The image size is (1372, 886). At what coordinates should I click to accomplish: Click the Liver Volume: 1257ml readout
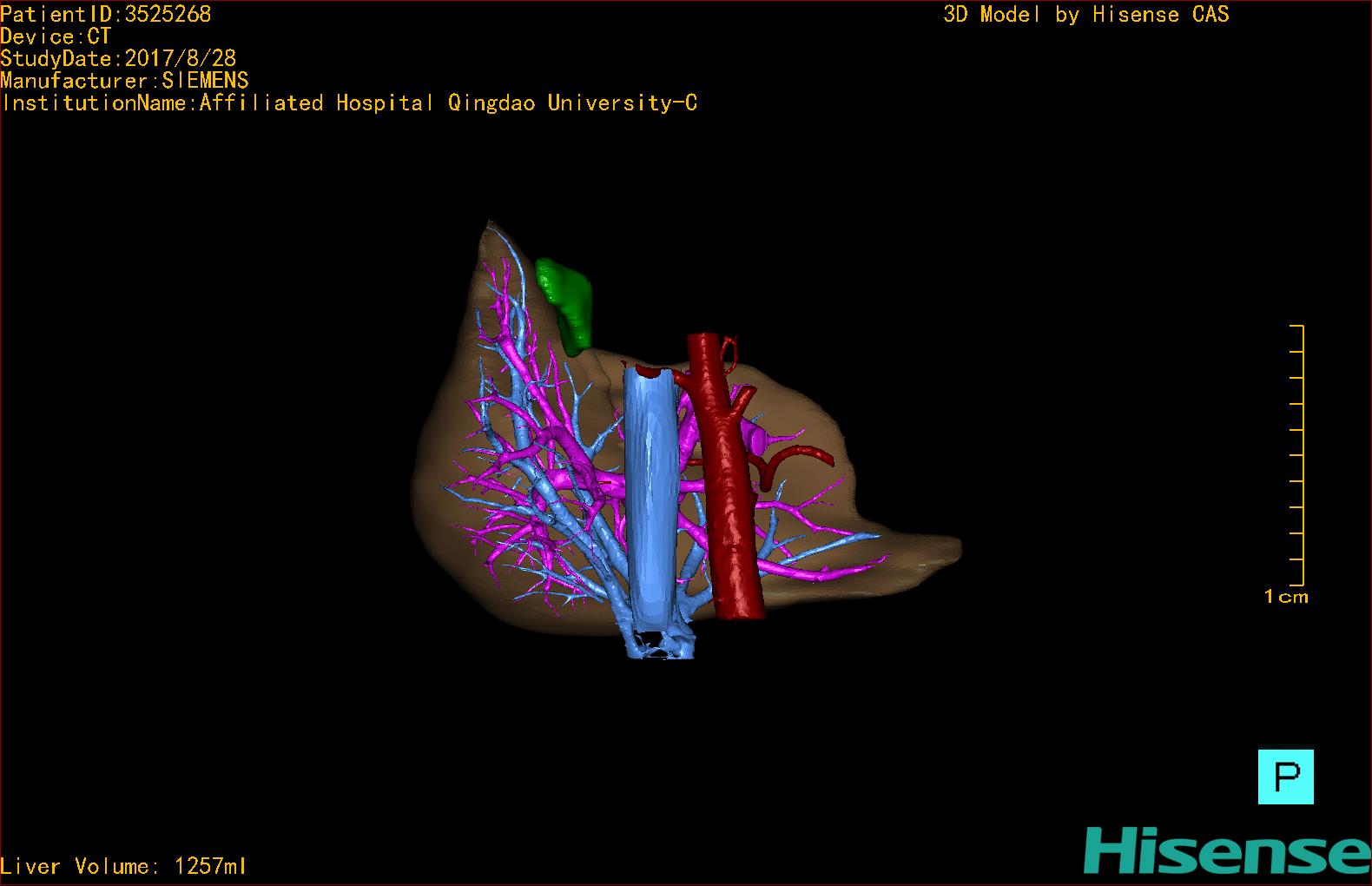tap(123, 866)
